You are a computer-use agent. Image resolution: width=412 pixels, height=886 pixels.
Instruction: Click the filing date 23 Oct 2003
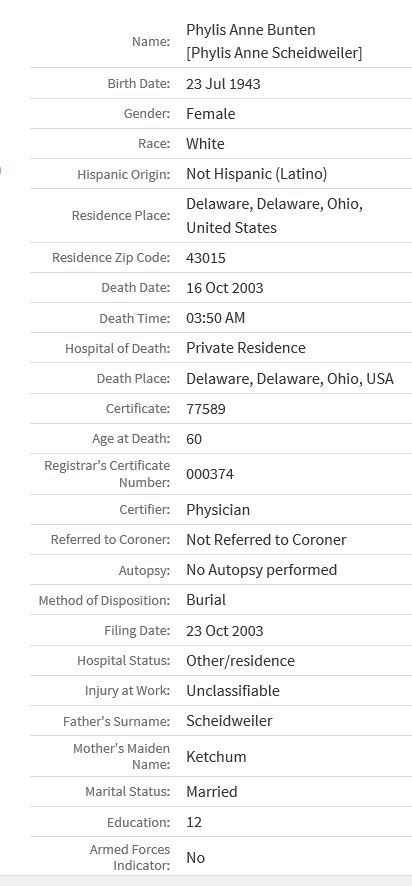(x=225, y=631)
